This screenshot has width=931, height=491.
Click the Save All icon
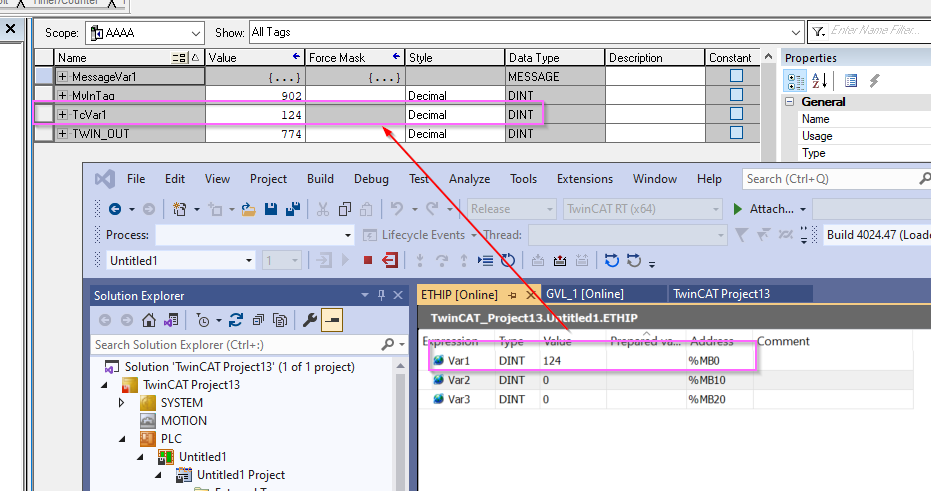(293, 209)
